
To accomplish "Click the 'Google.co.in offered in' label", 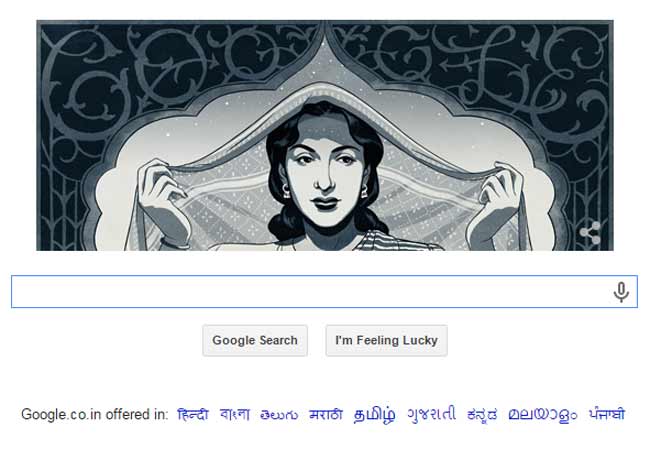I will pyautogui.click(x=95, y=414).
